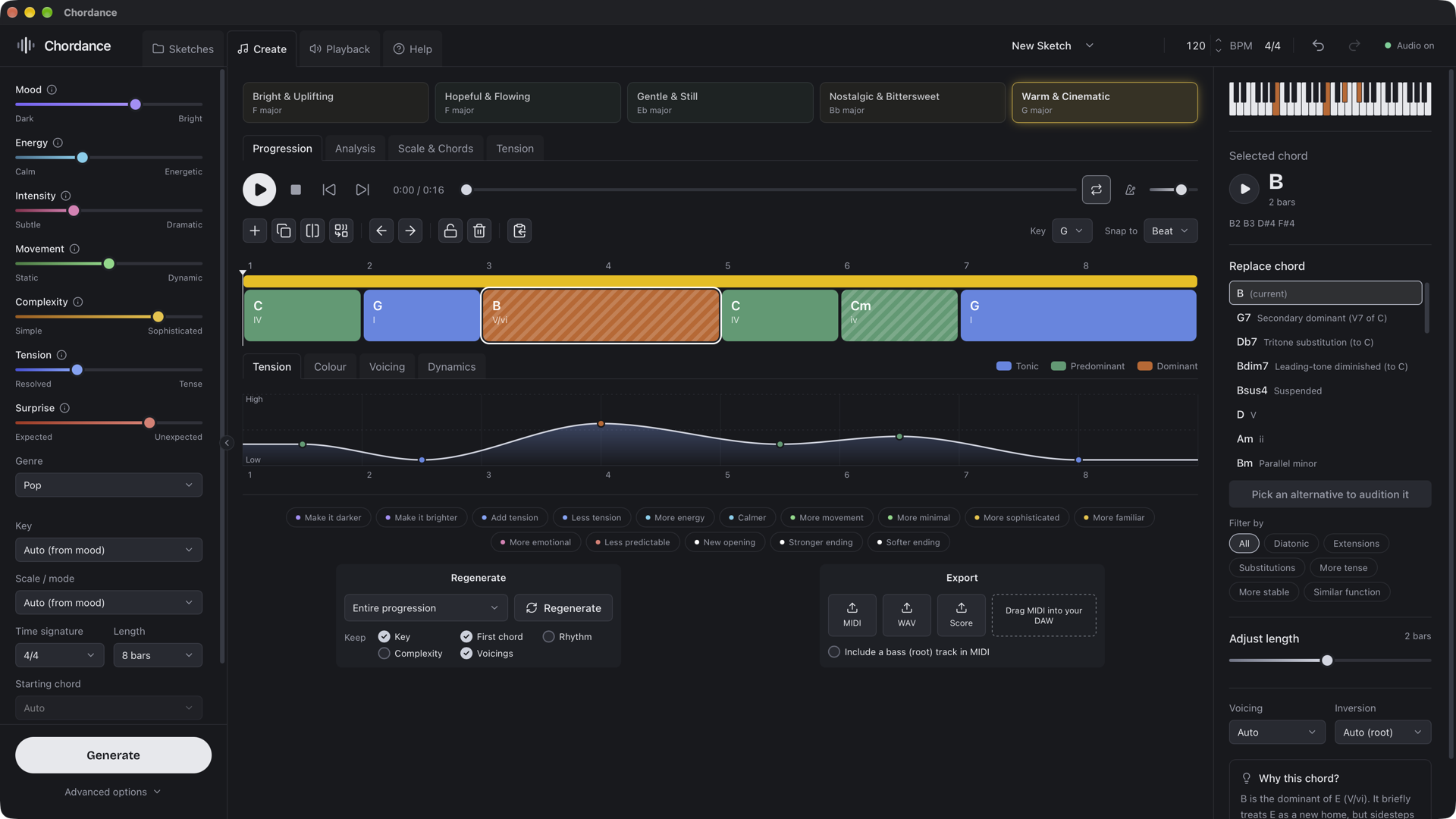Image resolution: width=1456 pixels, height=819 pixels.
Task: Open the Snap to Beat dropdown
Action: click(x=1170, y=231)
